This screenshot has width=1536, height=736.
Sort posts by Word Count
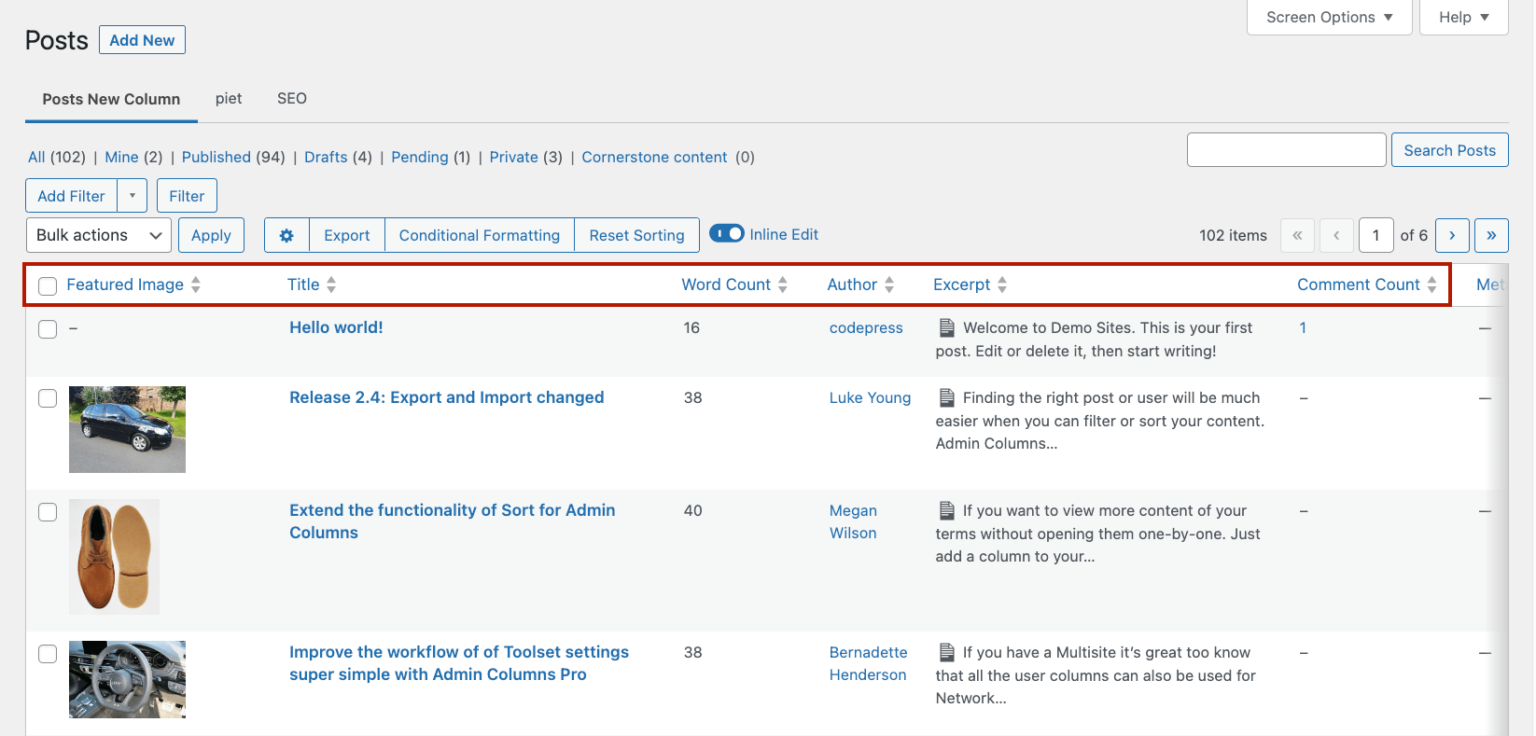[x=727, y=284]
